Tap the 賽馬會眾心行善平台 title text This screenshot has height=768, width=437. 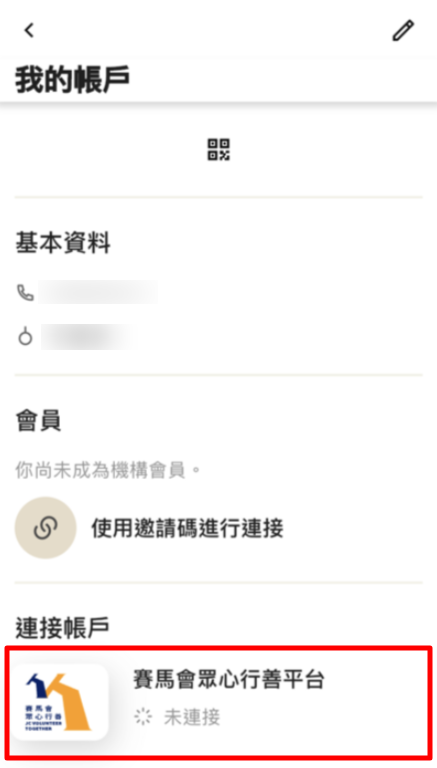pos(229,679)
